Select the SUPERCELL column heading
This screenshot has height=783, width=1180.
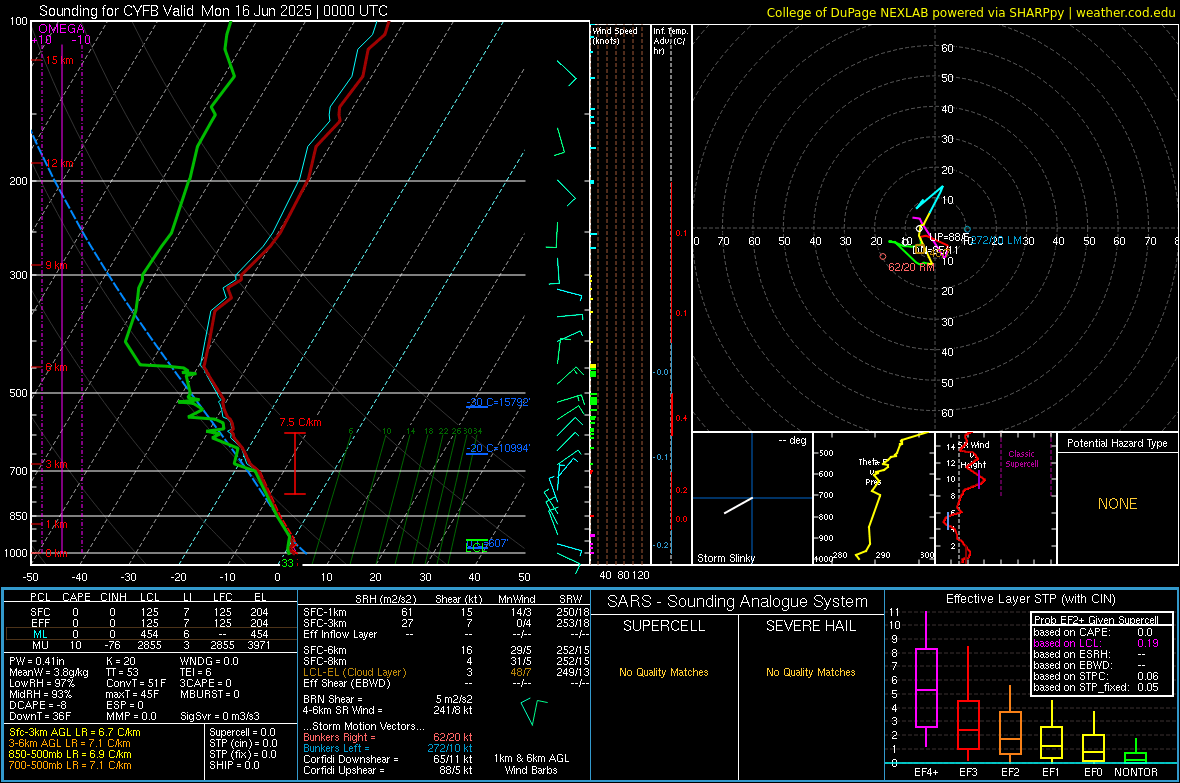[x=664, y=626]
